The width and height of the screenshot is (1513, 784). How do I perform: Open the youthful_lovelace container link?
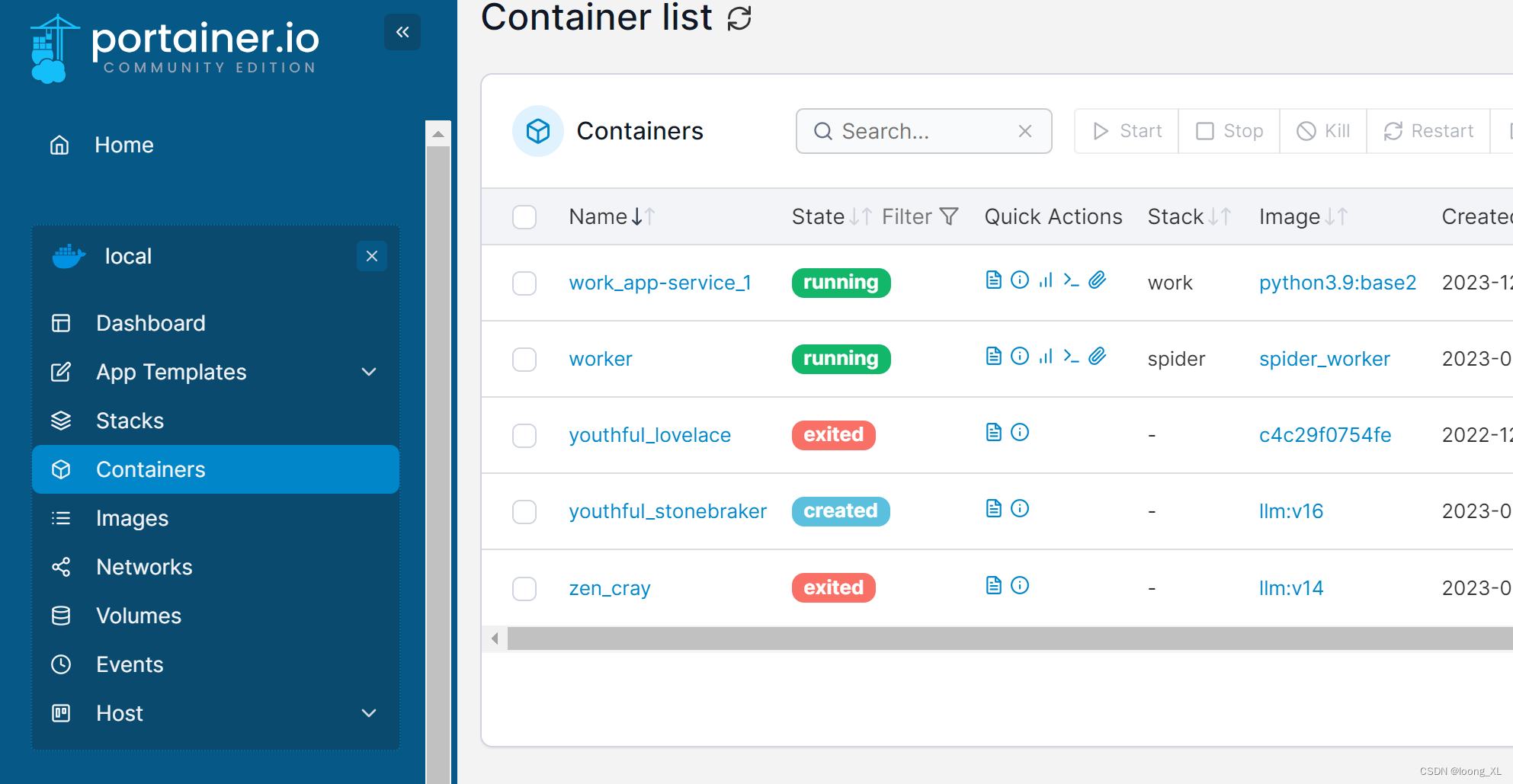(649, 435)
